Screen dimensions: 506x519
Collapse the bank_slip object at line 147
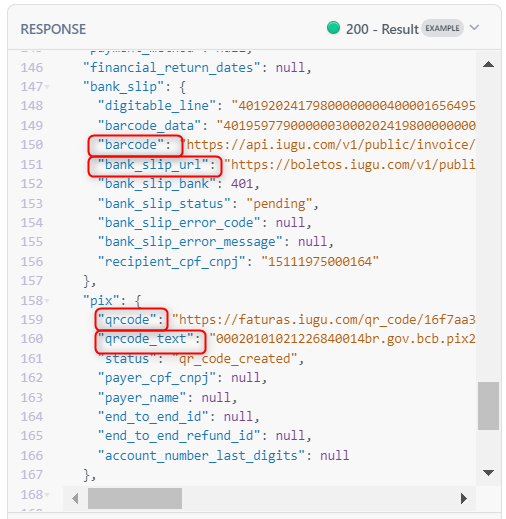point(47,87)
